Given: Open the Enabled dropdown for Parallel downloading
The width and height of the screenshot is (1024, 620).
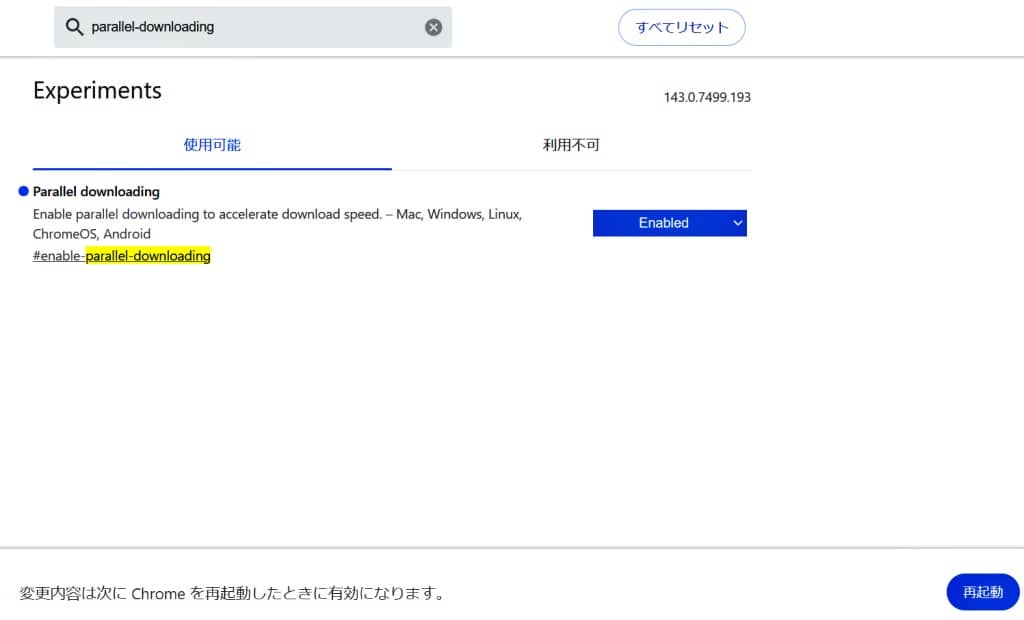Looking at the screenshot, I should 663,223.
